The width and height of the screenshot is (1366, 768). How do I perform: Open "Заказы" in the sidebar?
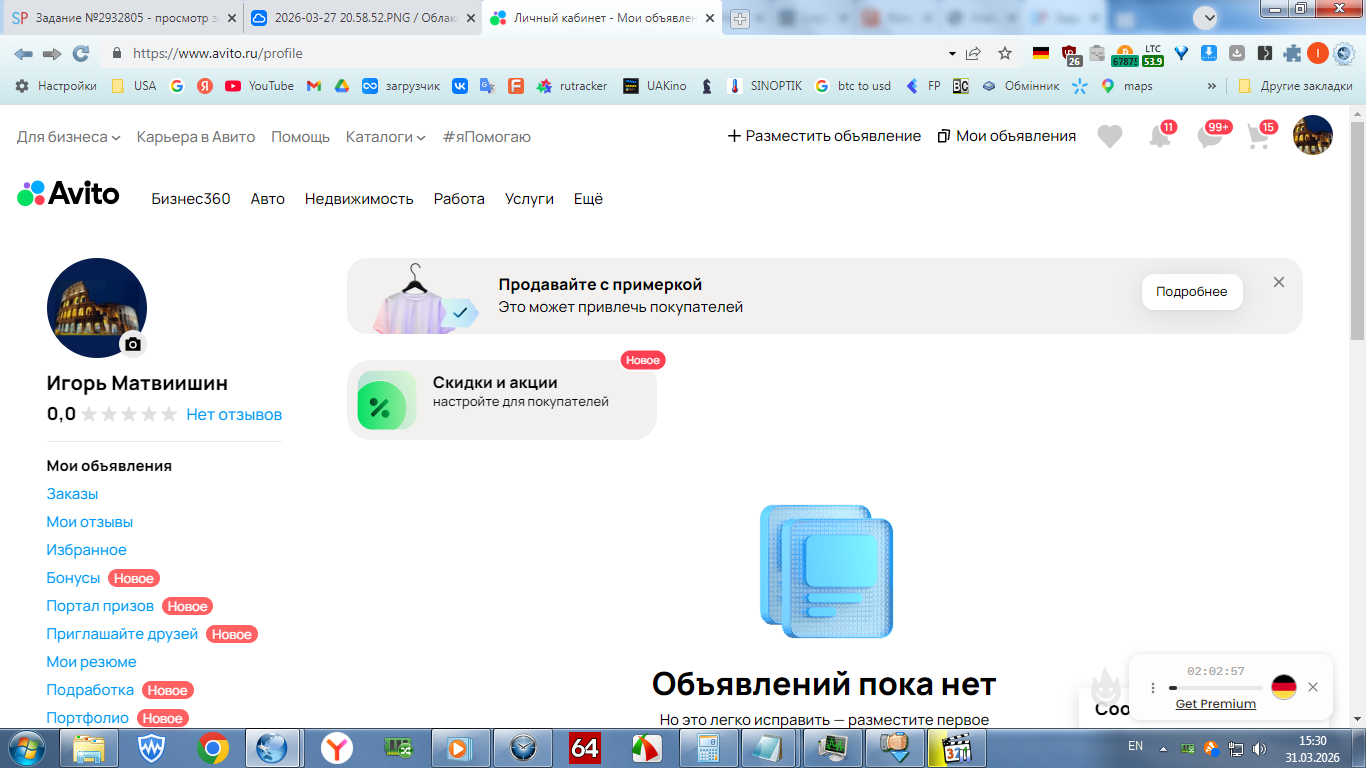72,494
